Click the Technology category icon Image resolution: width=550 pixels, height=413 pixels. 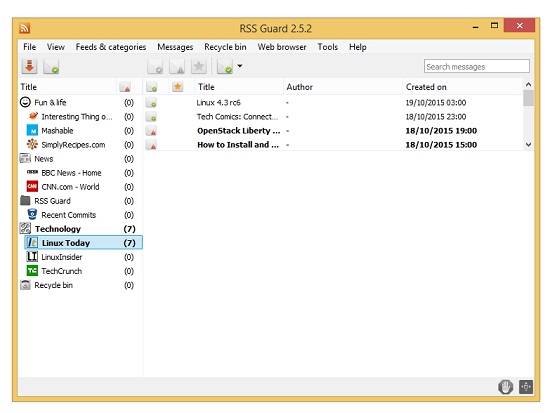(25, 228)
